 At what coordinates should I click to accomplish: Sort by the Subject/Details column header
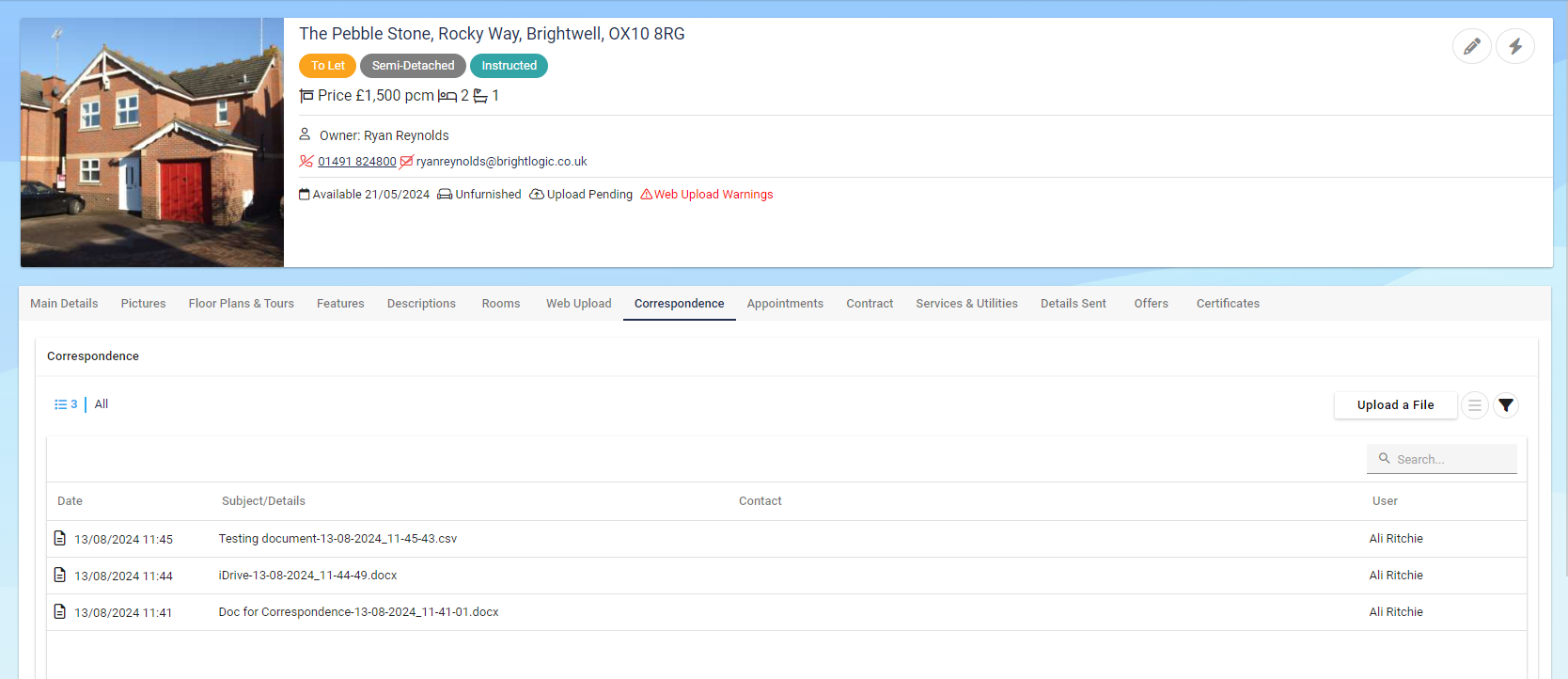point(263,501)
